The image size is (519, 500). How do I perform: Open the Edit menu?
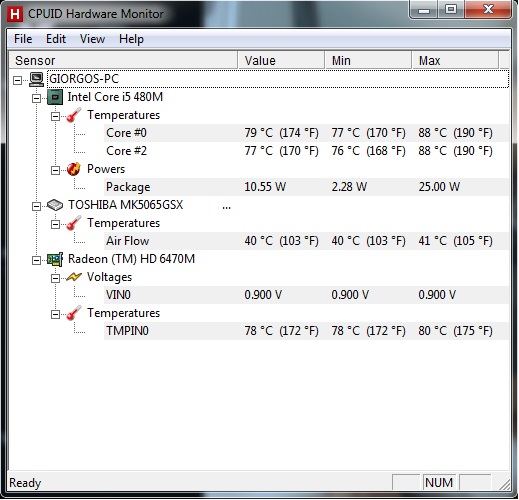[56, 39]
